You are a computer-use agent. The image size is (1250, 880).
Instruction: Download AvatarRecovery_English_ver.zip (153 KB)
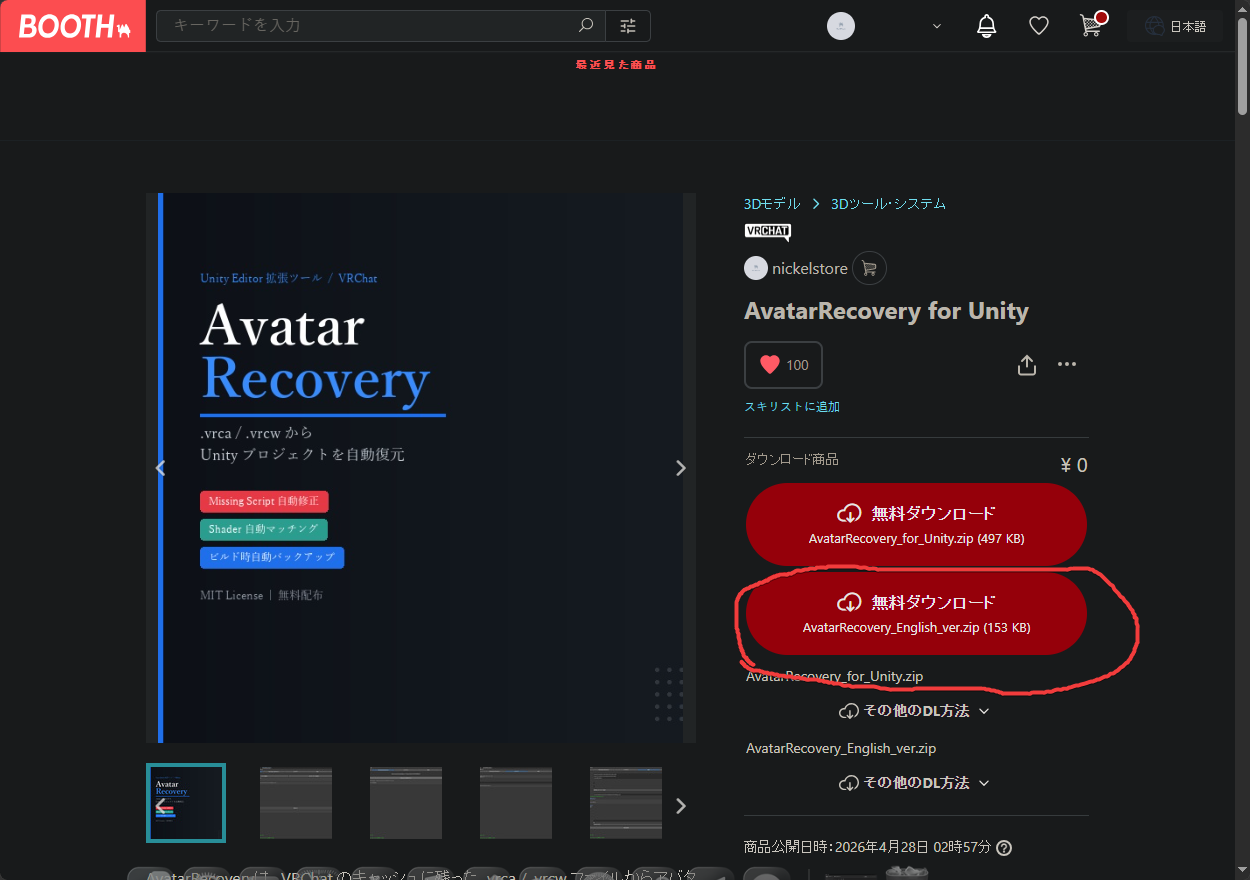[x=916, y=614]
